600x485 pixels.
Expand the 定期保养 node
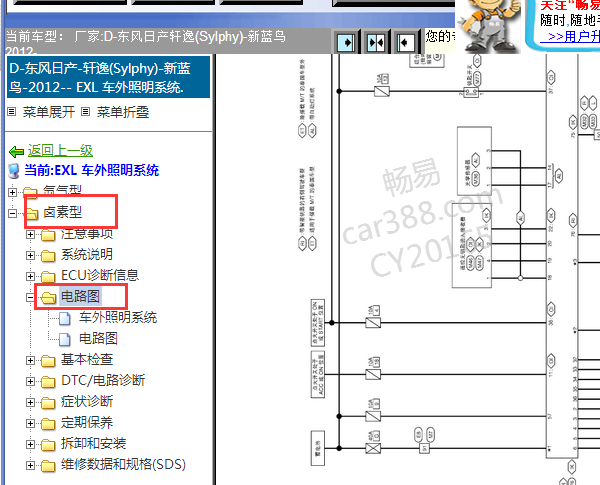coord(31,423)
